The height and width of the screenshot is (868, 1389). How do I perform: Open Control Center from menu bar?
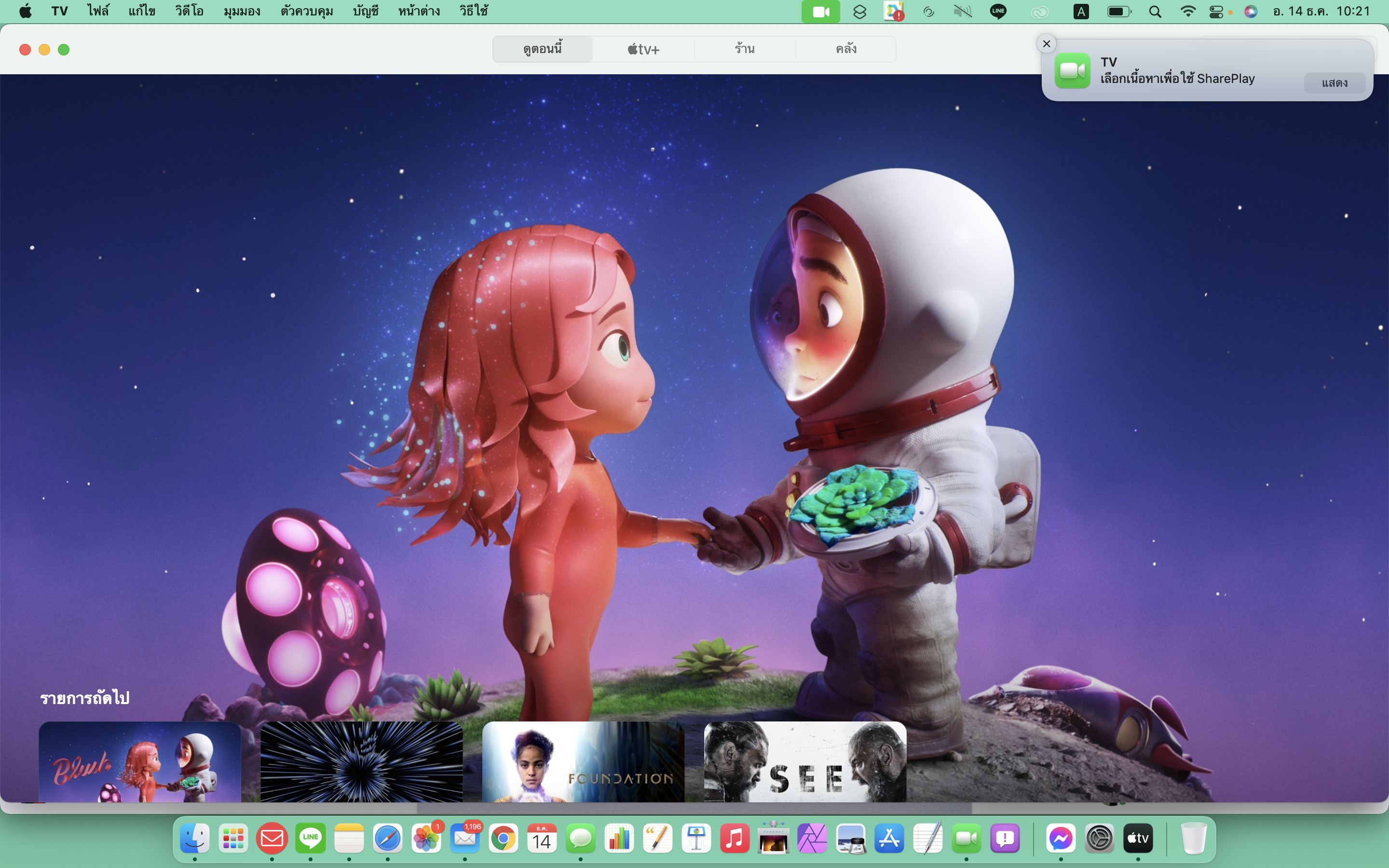(x=1216, y=12)
